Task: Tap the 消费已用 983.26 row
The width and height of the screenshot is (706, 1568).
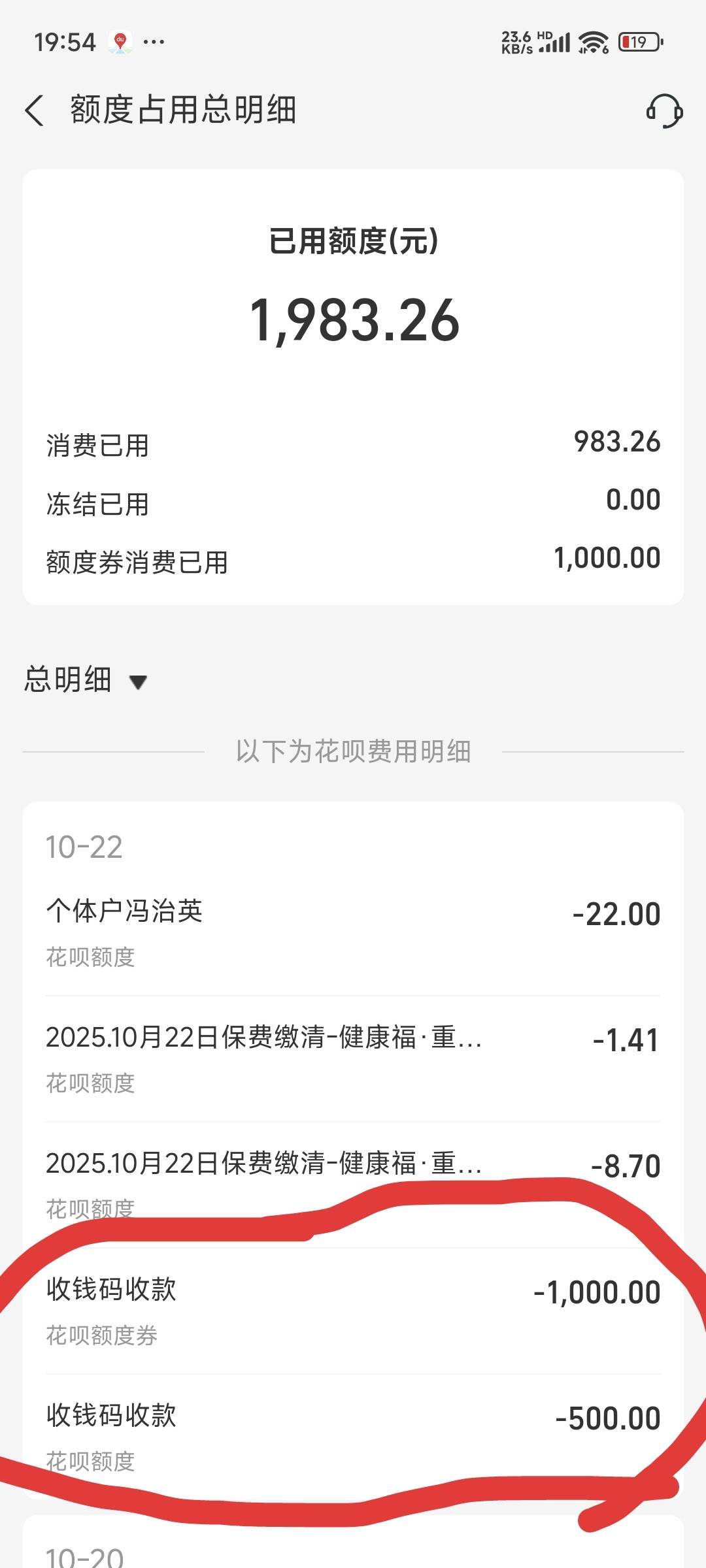Action: (353, 444)
